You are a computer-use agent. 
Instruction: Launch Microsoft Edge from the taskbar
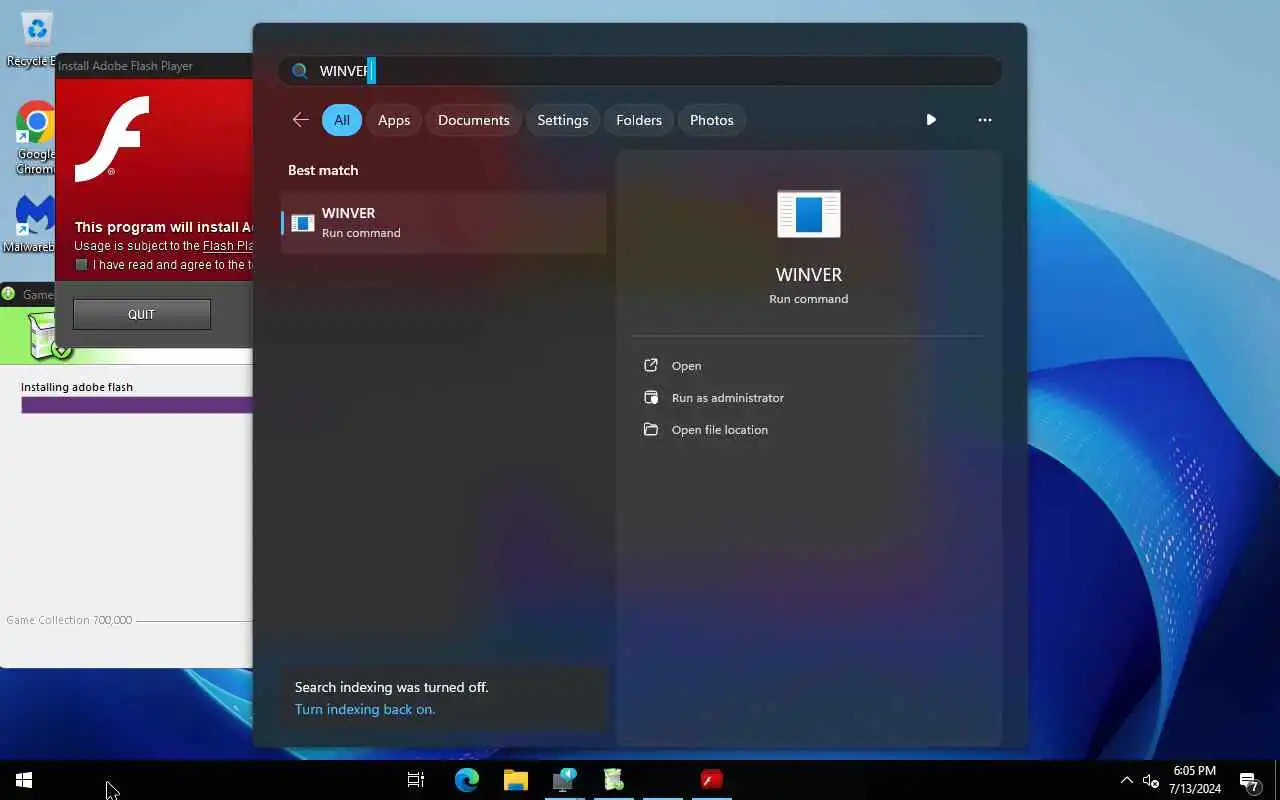pyautogui.click(x=466, y=780)
